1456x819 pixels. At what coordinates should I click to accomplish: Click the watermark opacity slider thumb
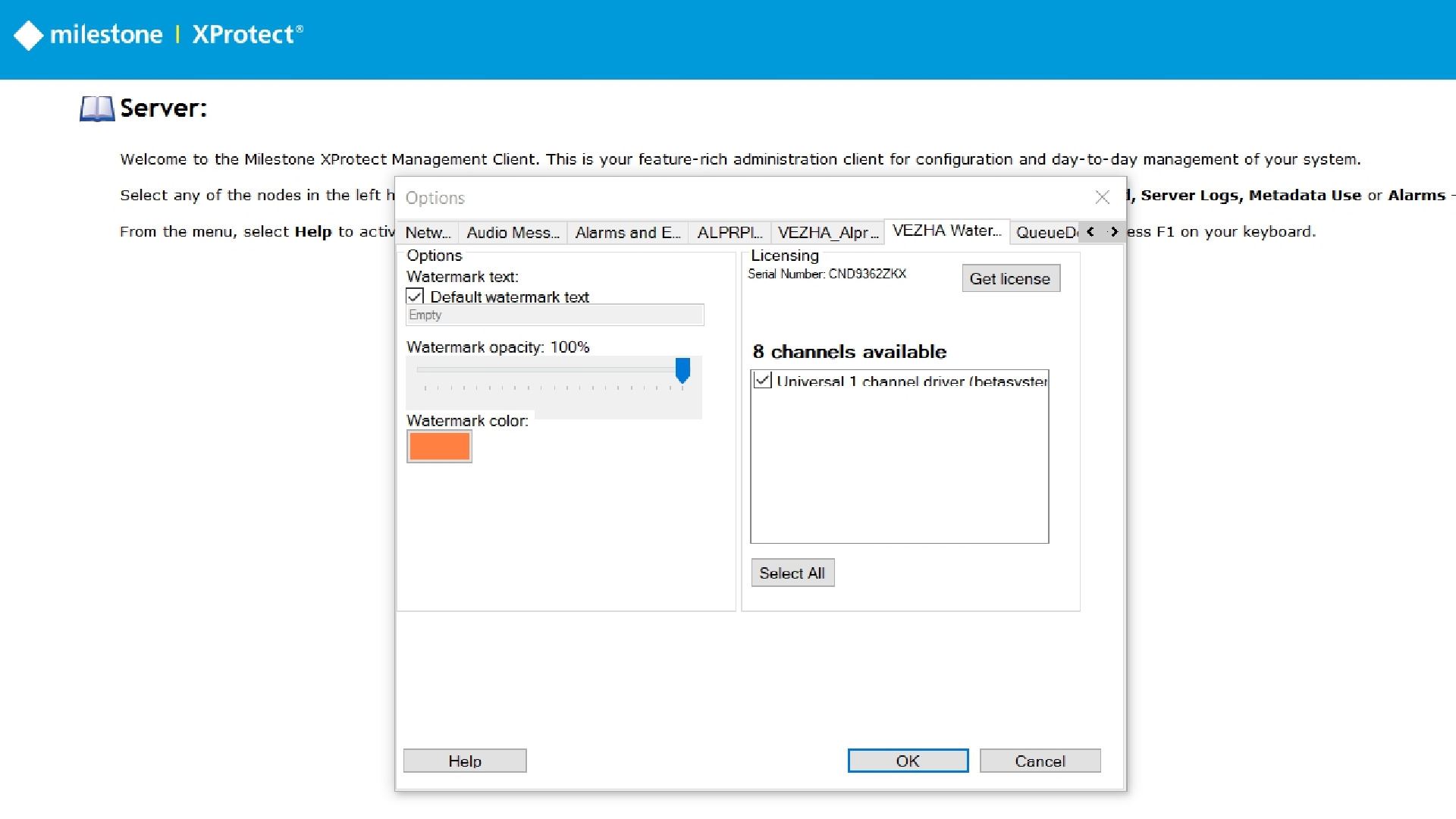(682, 371)
